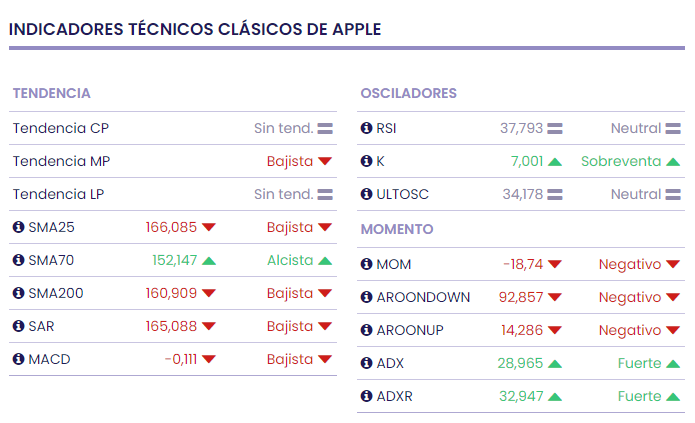Image resolution: width=695 pixels, height=423 pixels.
Task: Click the Sobreventa status text
Action: click(x=621, y=161)
